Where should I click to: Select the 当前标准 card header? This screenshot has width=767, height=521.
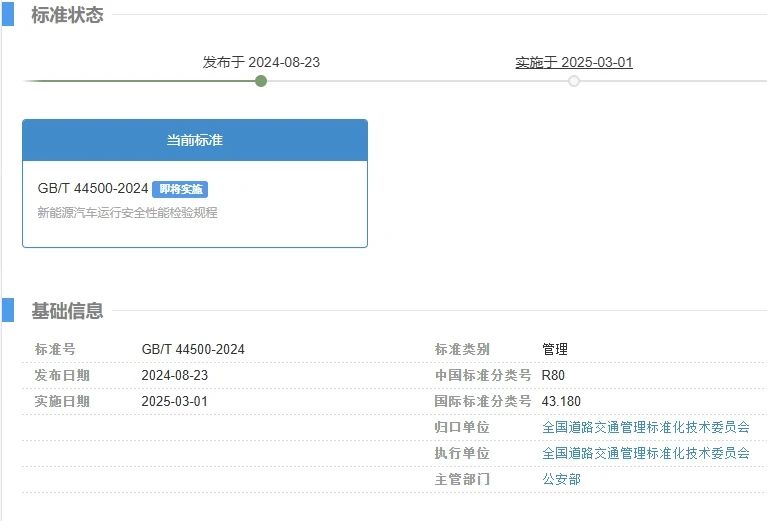(195, 140)
